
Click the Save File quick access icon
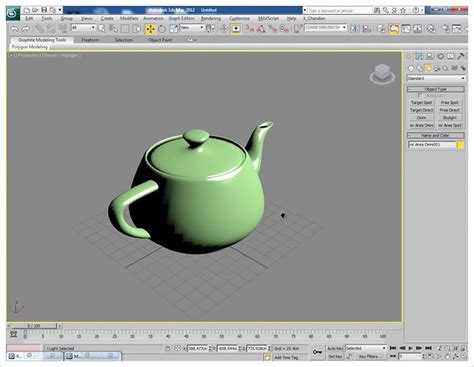point(44,10)
